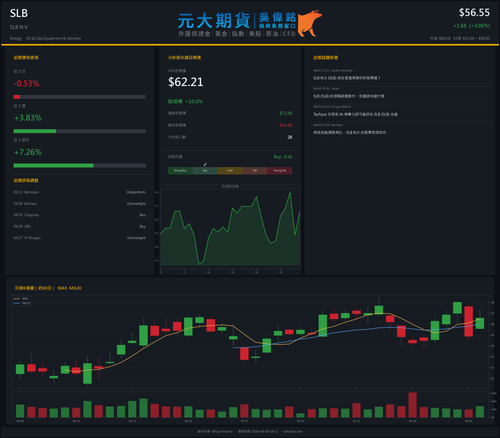
Task: Click the red -0.53% progress bar
Action: [17, 97]
